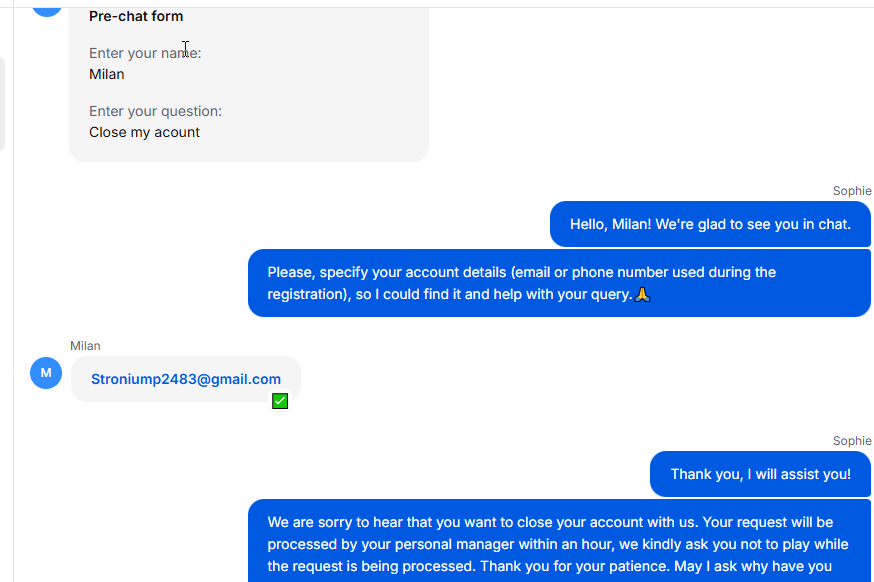
Task: Click the "Enter your name:" label
Action: click(x=145, y=53)
